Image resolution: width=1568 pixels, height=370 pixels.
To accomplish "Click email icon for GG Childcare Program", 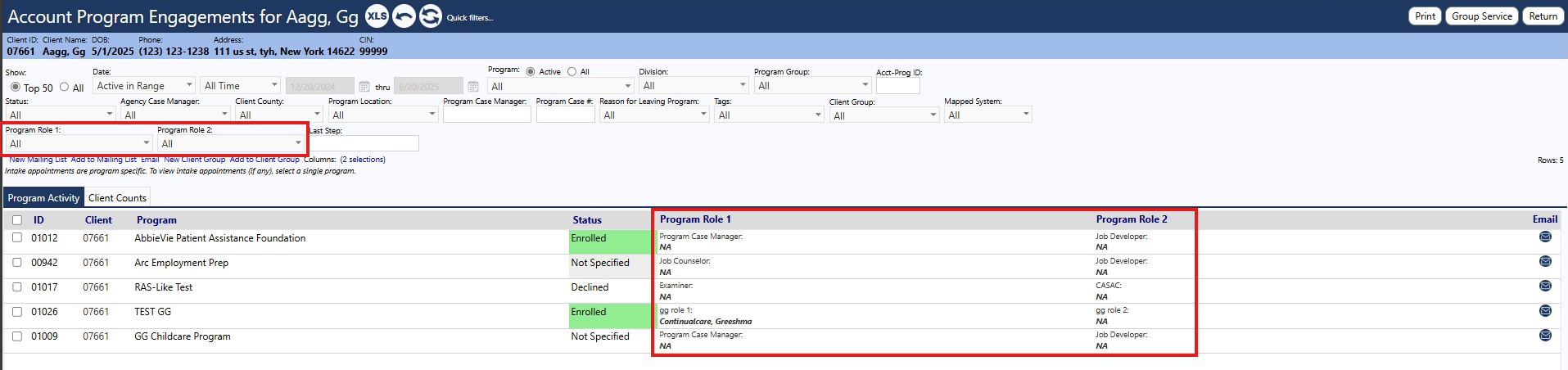I will click(x=1545, y=336).
